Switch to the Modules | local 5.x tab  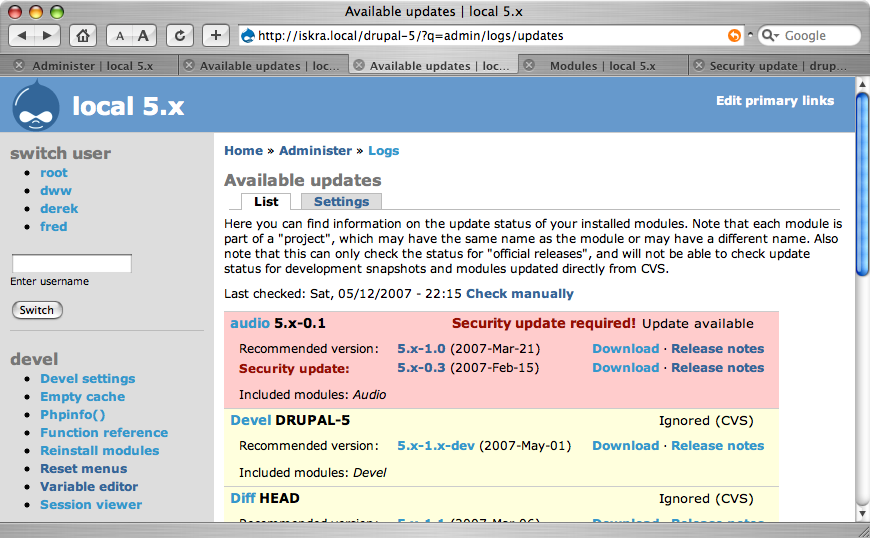click(x=602, y=66)
